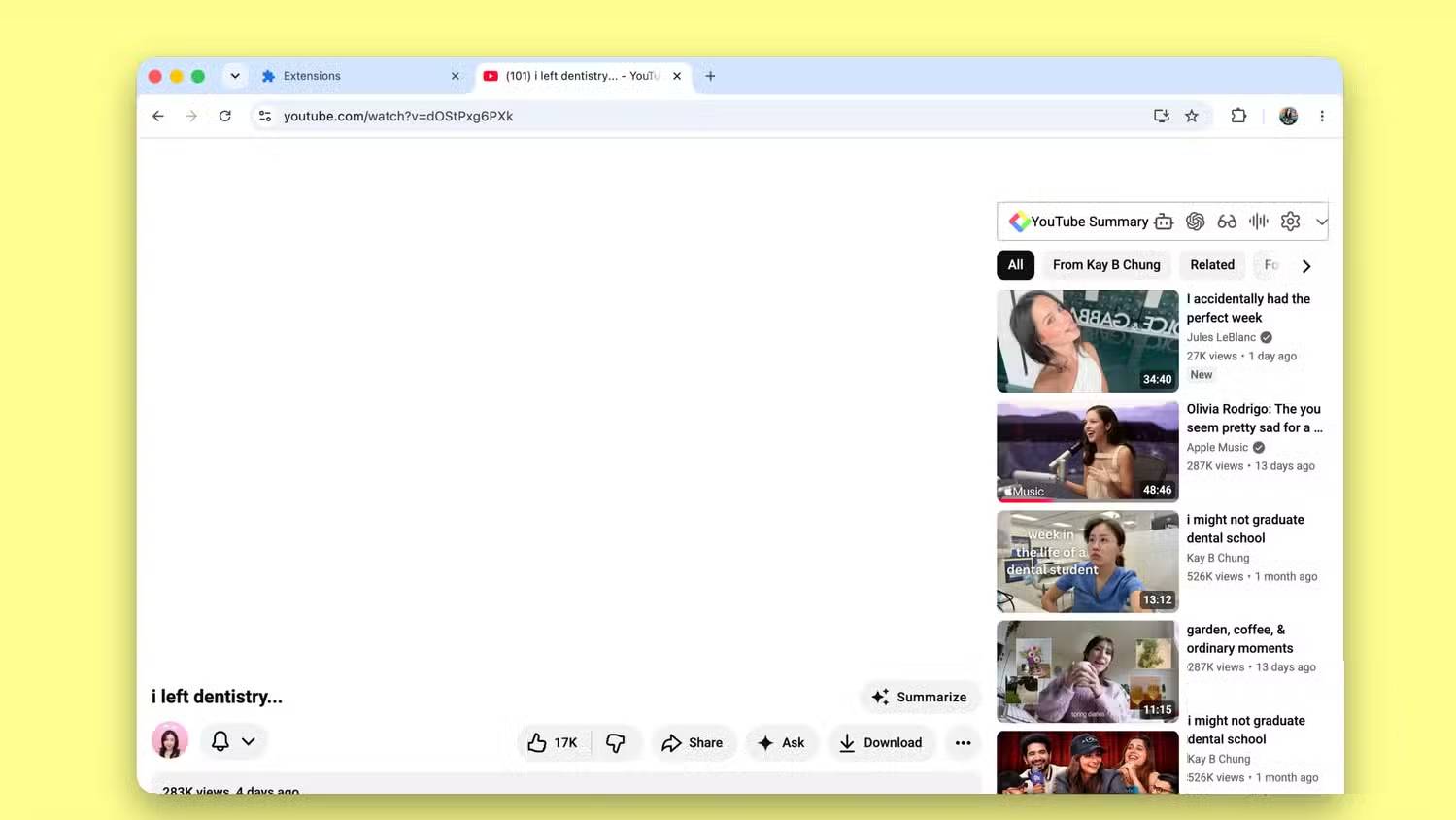Open more actions ellipsis menu
This screenshot has width=1456, height=820.
pos(963,742)
